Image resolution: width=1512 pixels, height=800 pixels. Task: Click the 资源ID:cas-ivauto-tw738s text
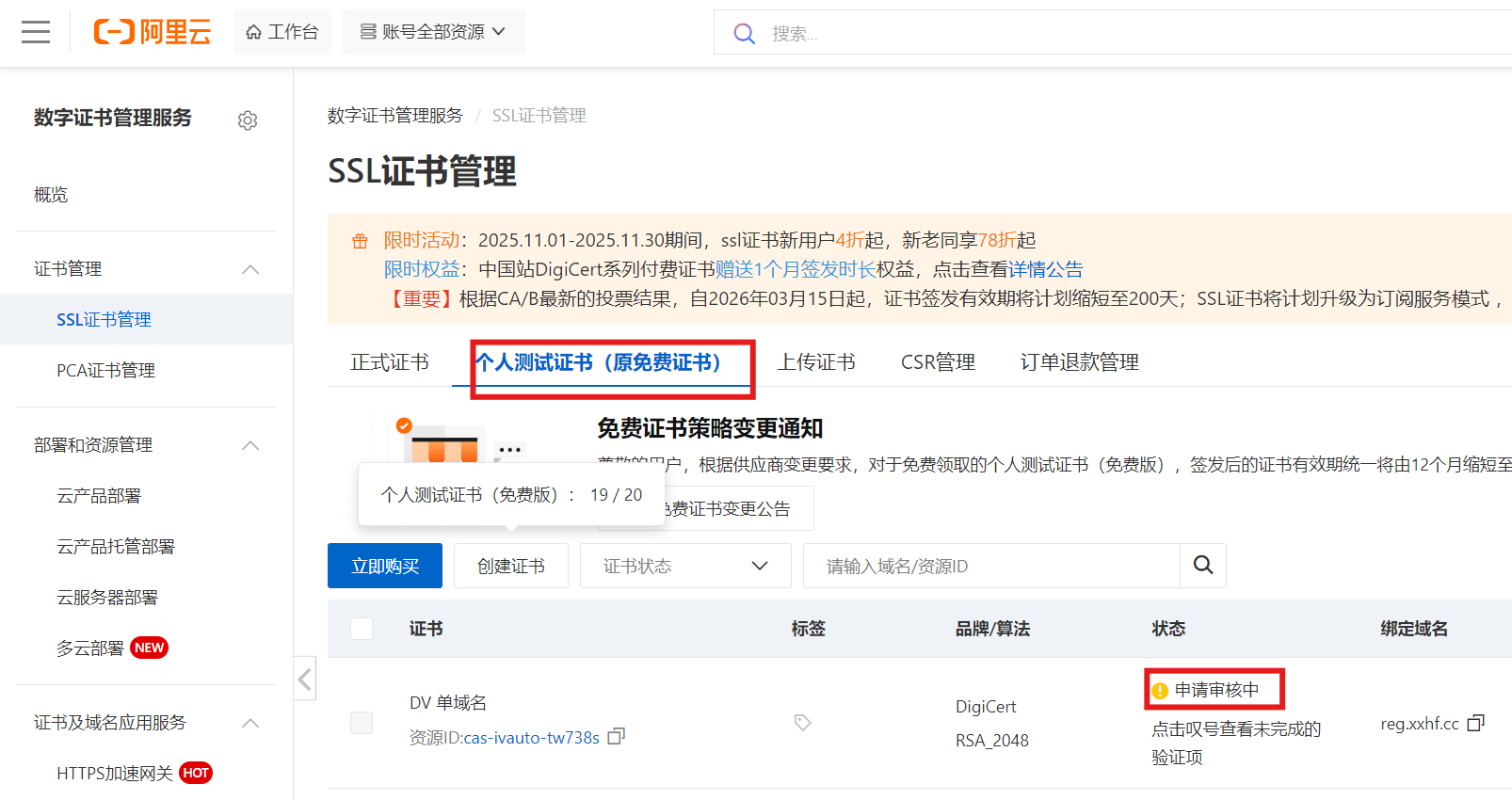pos(505,738)
